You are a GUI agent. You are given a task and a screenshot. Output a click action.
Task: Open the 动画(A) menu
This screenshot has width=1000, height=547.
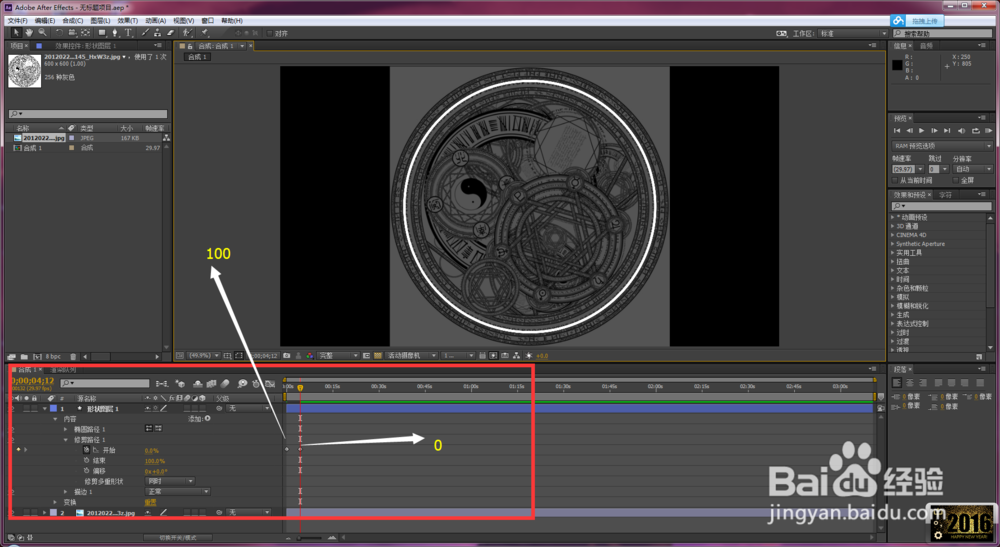[156, 20]
